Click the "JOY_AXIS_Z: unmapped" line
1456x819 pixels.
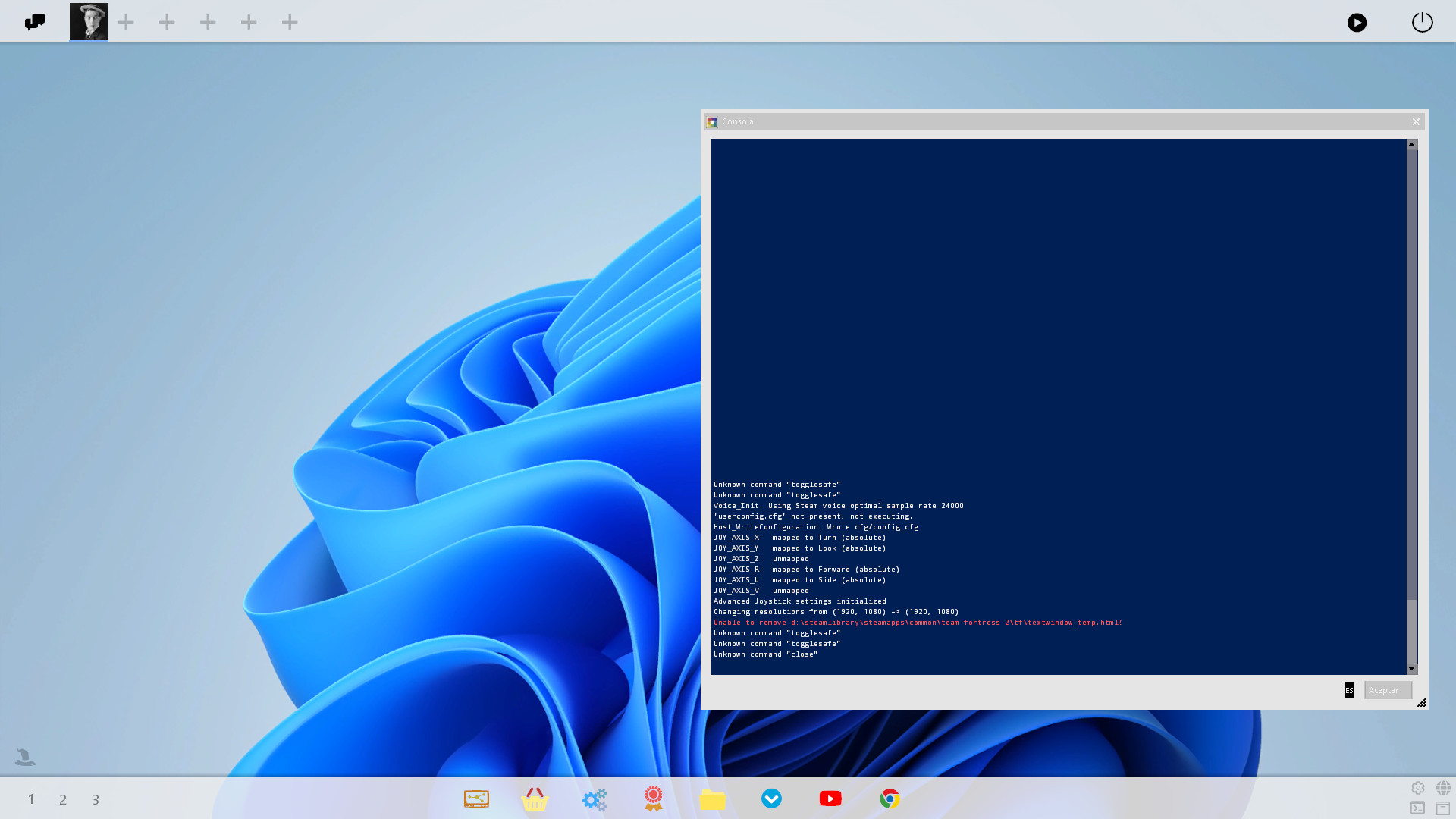pyautogui.click(x=761, y=559)
